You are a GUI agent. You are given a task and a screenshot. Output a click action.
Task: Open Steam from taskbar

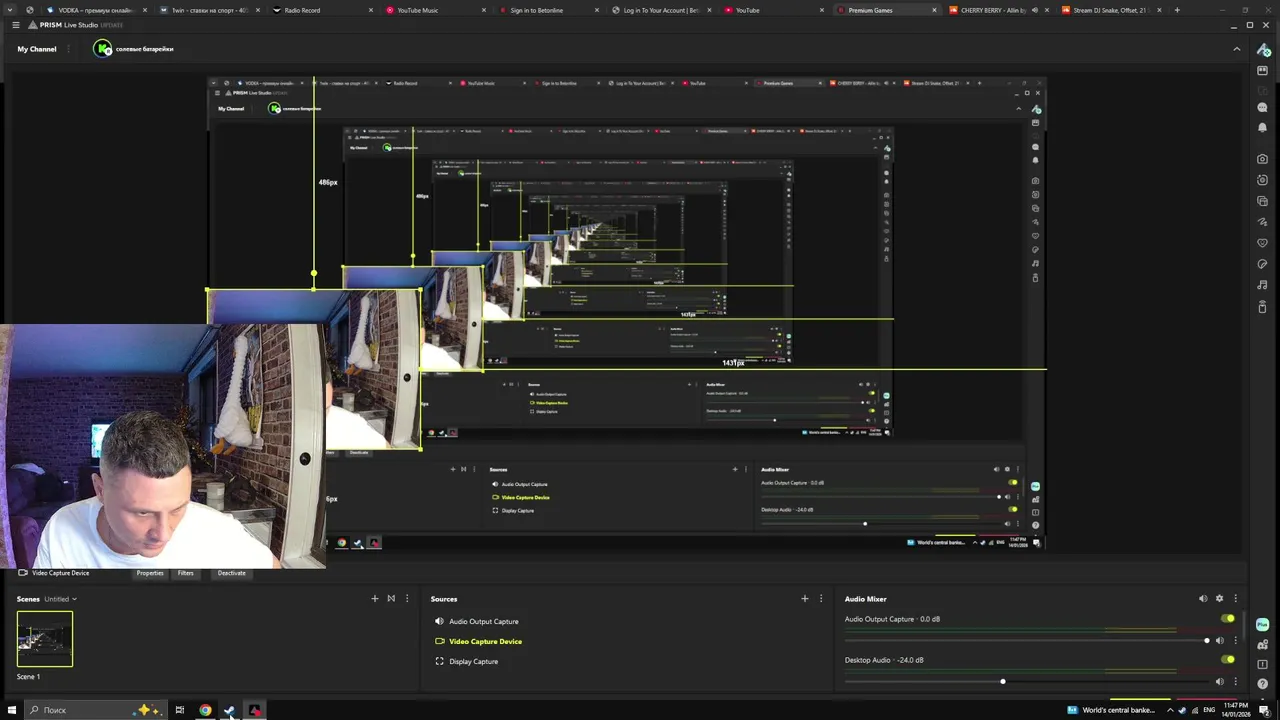click(229, 710)
